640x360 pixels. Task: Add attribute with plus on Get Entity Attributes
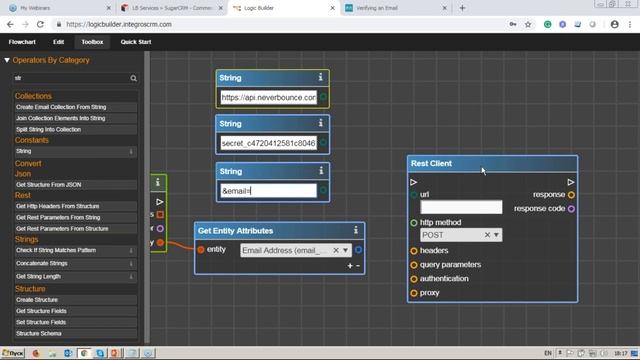tap(350, 266)
